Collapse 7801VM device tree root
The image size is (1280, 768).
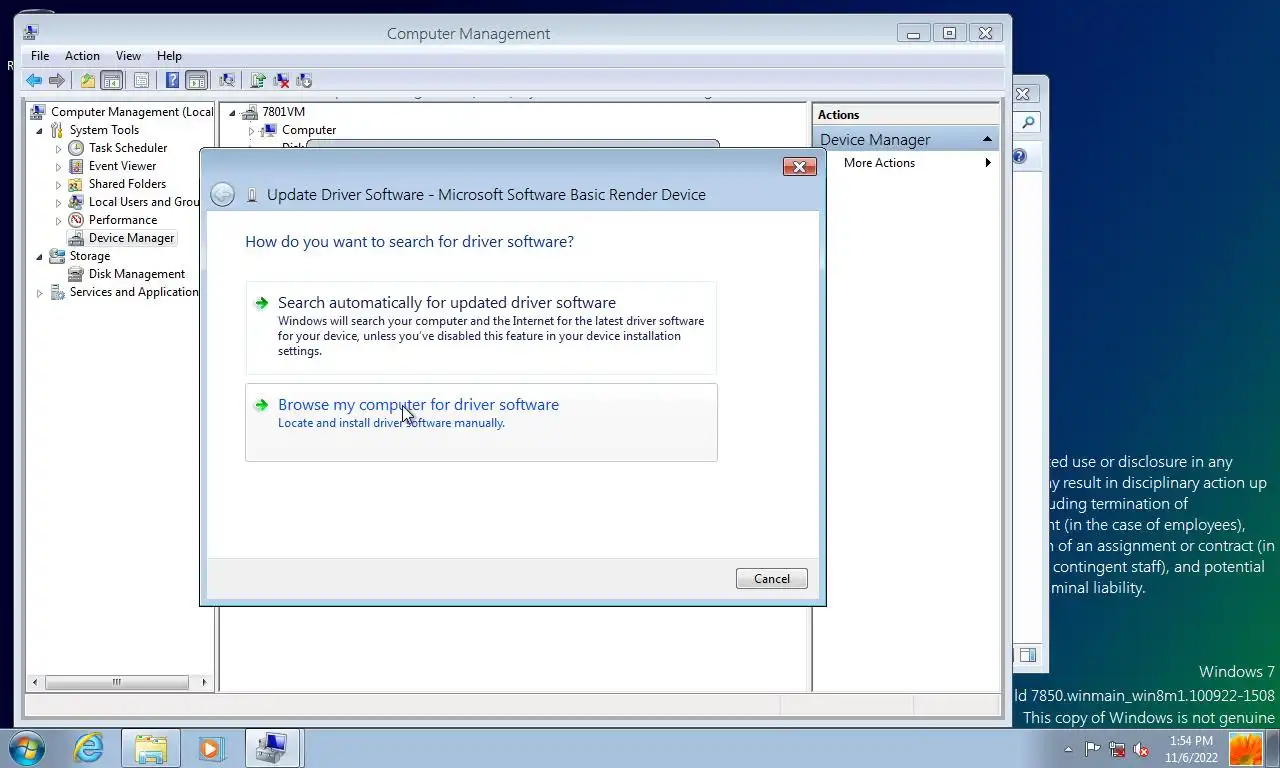232,112
